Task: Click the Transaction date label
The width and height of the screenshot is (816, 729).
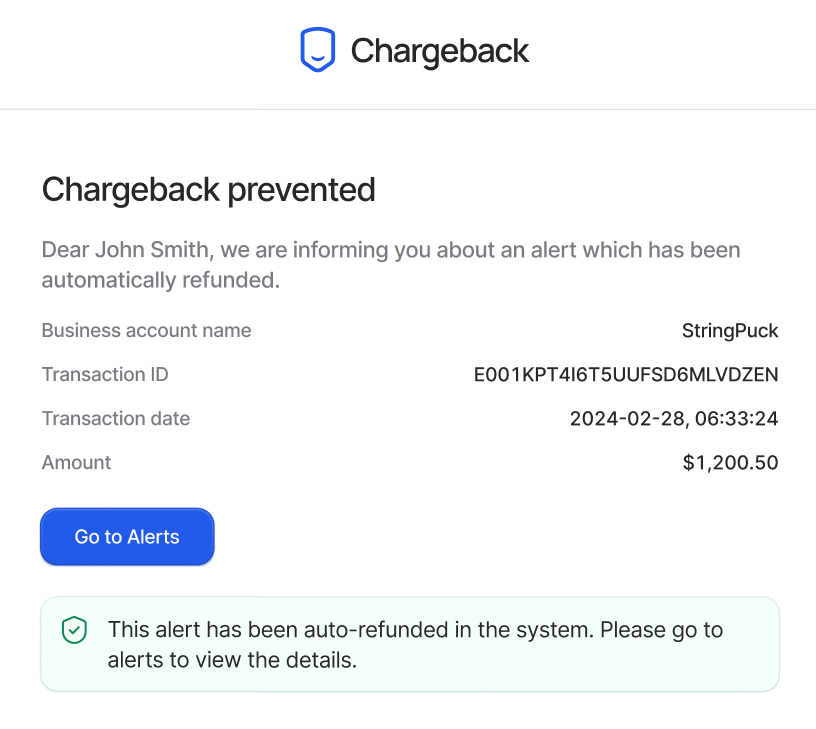Action: pos(116,418)
